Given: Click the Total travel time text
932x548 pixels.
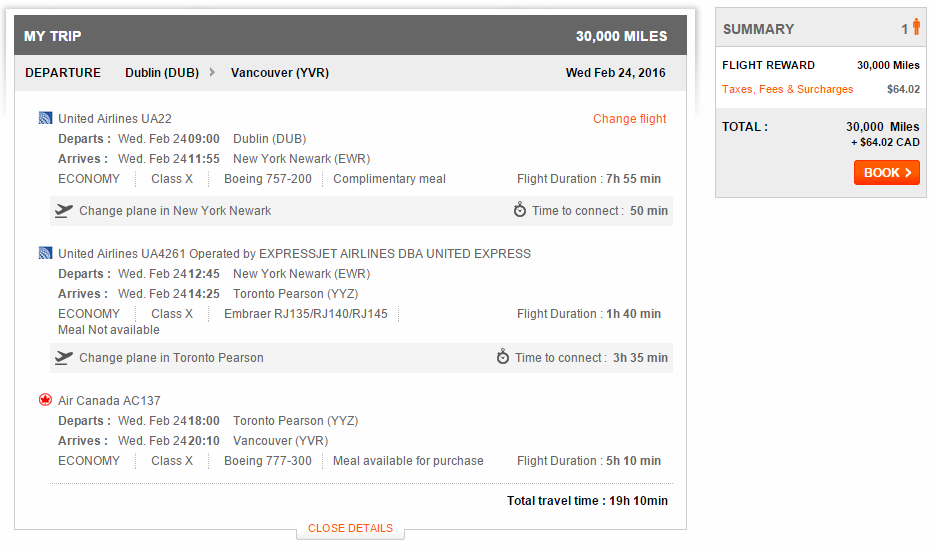Looking at the screenshot, I should [587, 500].
